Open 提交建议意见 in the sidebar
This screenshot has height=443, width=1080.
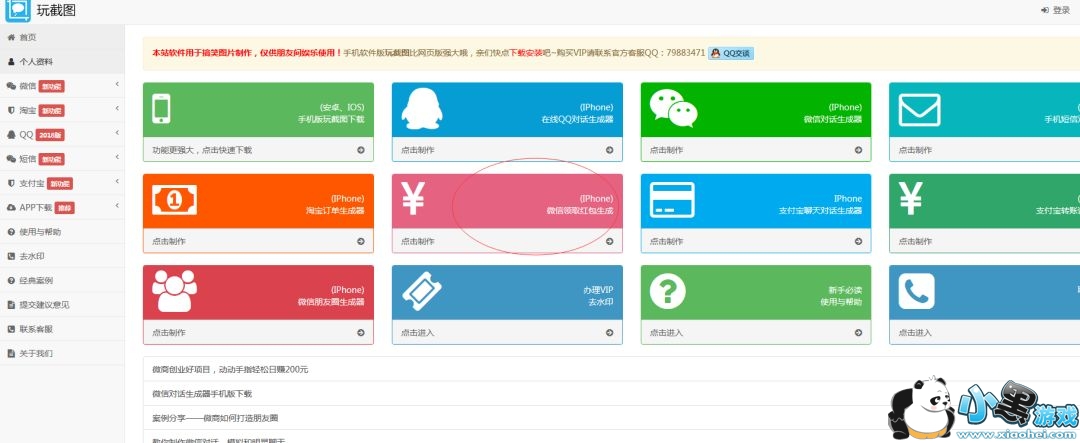62,305
